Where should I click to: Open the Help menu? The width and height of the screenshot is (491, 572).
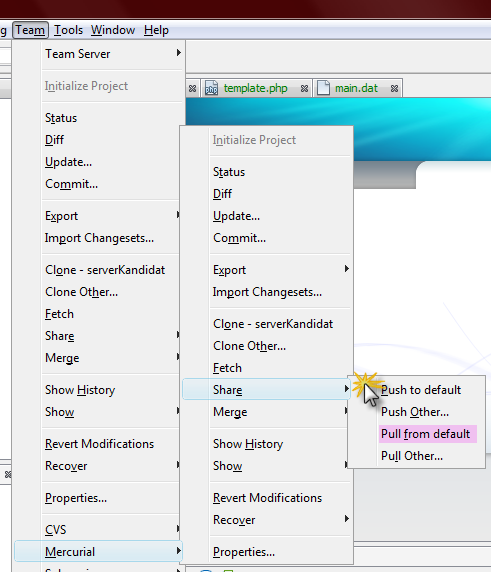coord(156,30)
